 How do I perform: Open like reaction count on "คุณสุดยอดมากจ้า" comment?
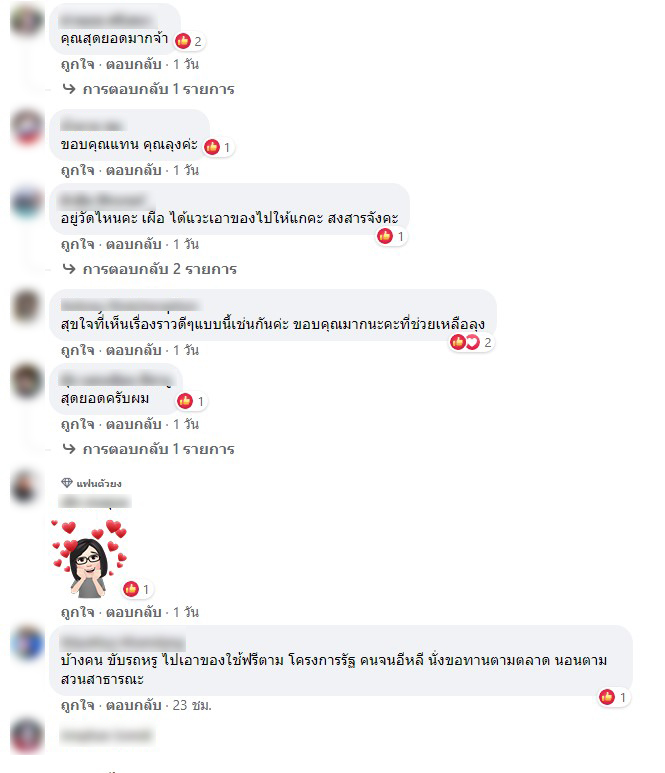tap(189, 41)
